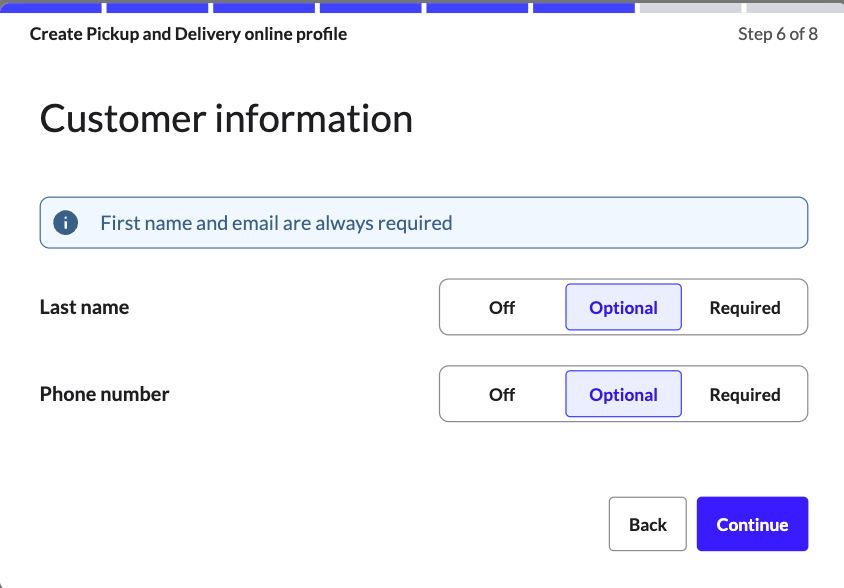Click the Phone number label
Image resolution: width=844 pixels, height=588 pixels.
(x=104, y=394)
